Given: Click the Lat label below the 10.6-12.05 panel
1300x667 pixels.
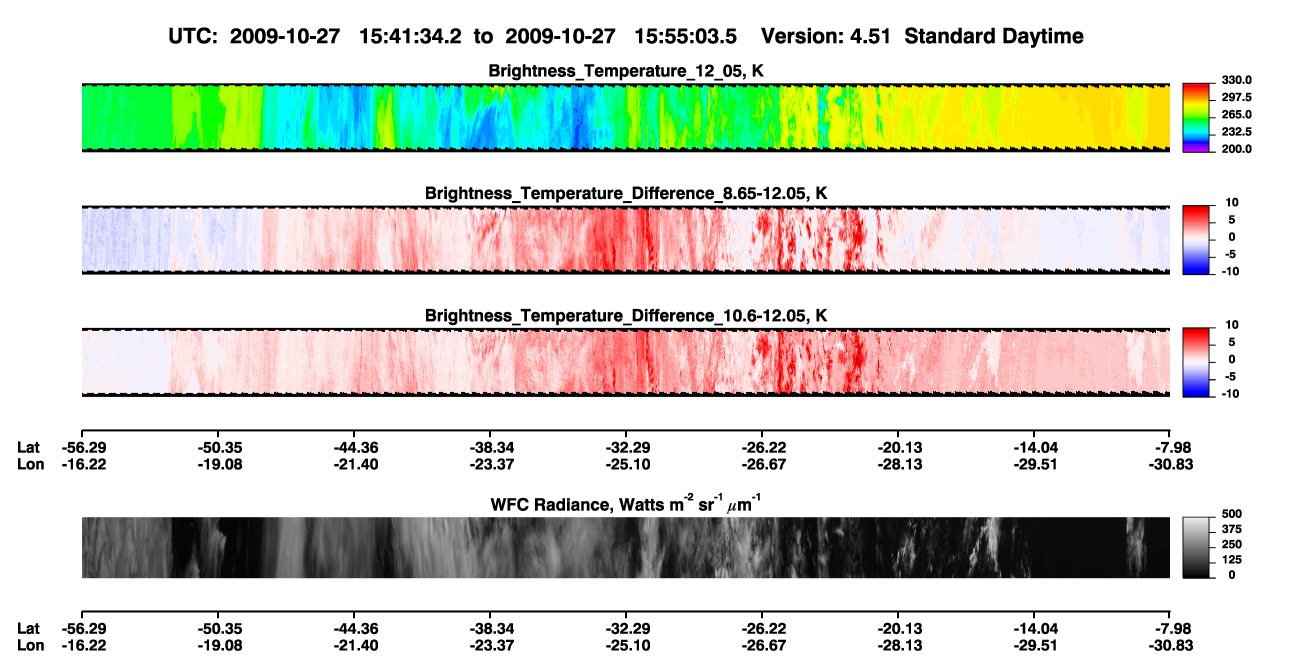Looking at the screenshot, I should point(28,448).
